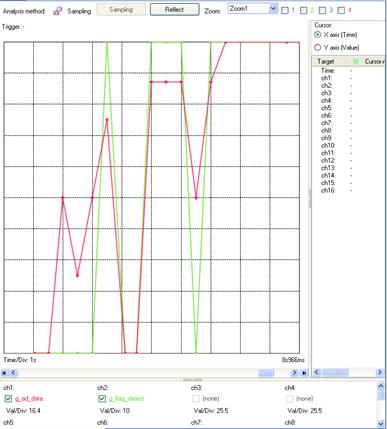The height and width of the screenshot is (429, 387).
Task: Click the Sampling button
Action: tap(121, 10)
